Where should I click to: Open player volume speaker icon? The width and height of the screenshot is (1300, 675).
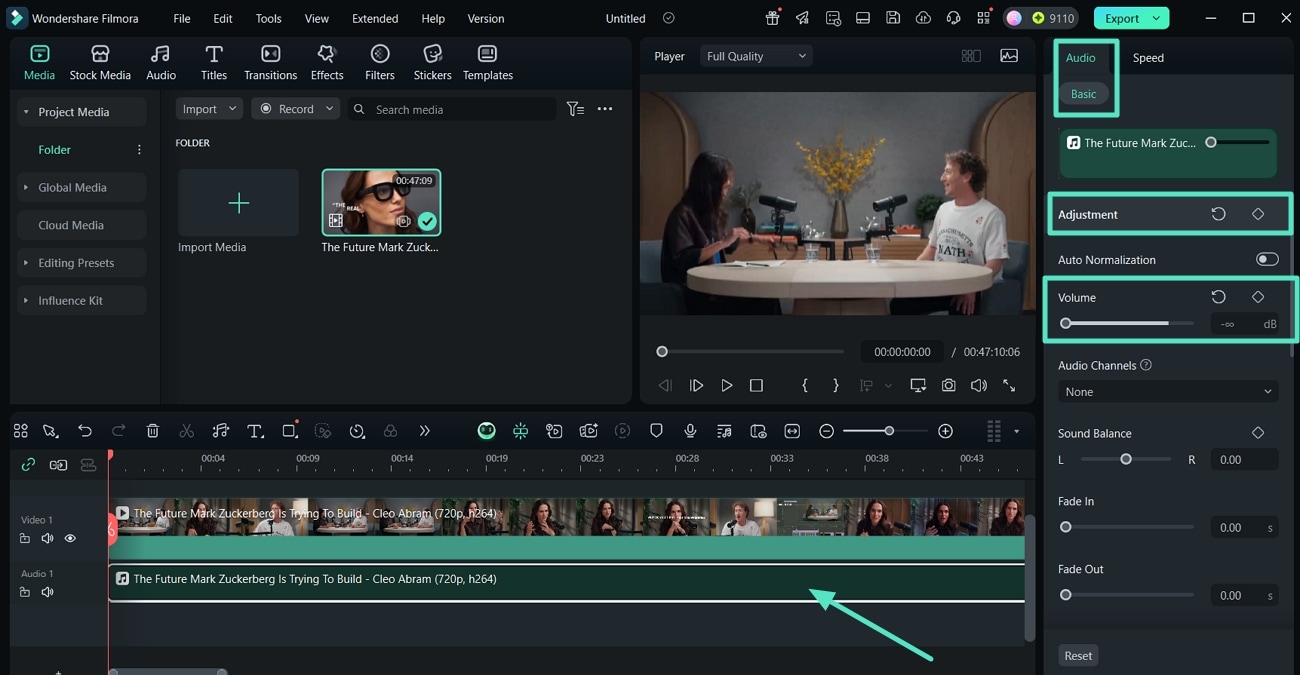coord(978,385)
